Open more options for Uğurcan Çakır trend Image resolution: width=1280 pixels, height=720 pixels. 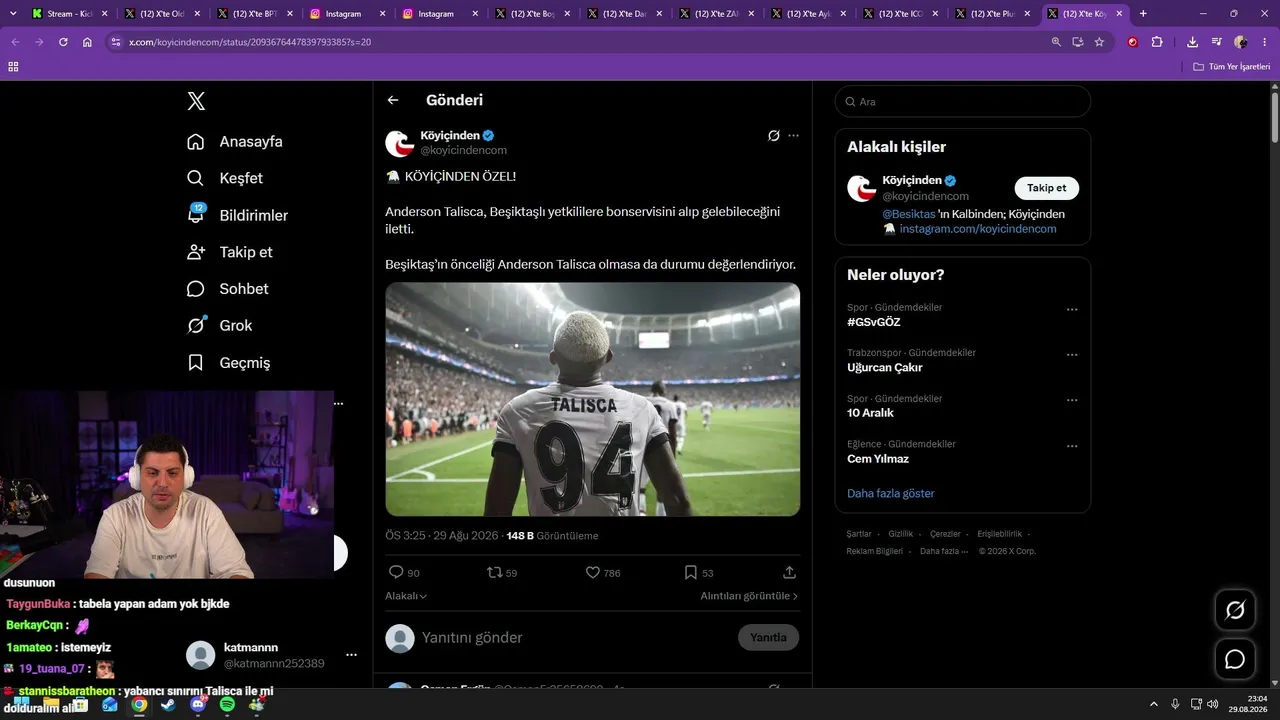[1072, 355]
